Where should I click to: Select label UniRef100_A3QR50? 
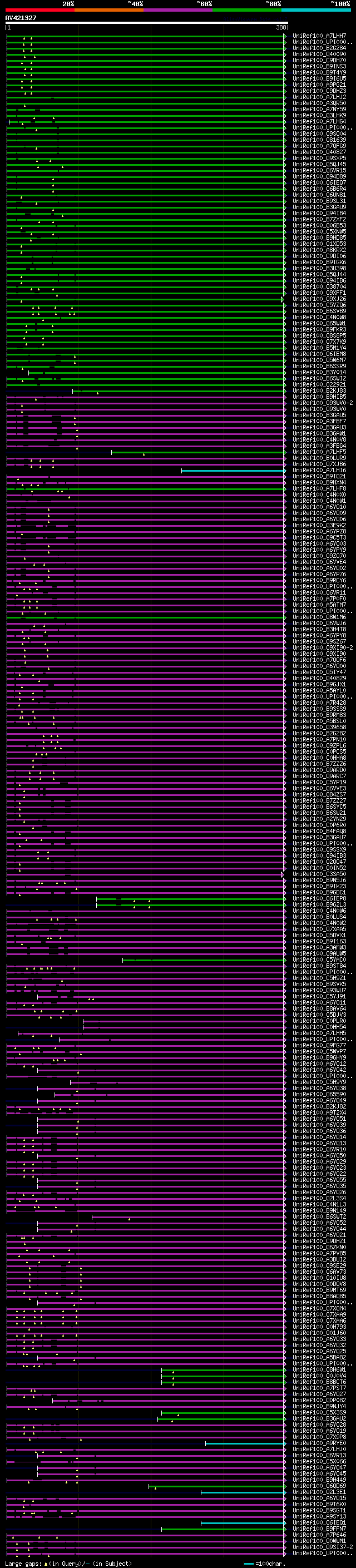pos(319,103)
